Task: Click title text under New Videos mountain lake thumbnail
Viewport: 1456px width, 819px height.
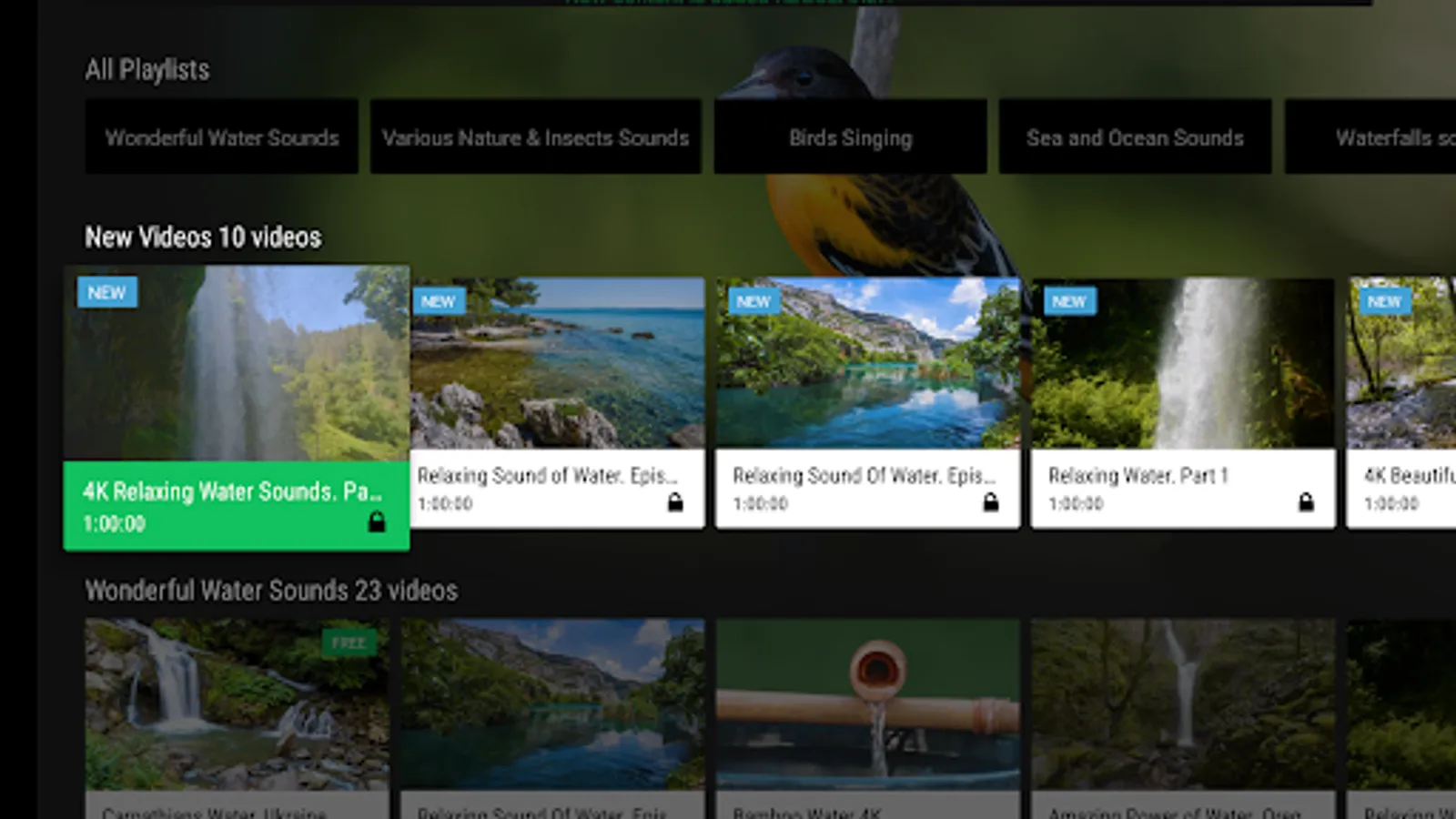Action: [x=864, y=475]
